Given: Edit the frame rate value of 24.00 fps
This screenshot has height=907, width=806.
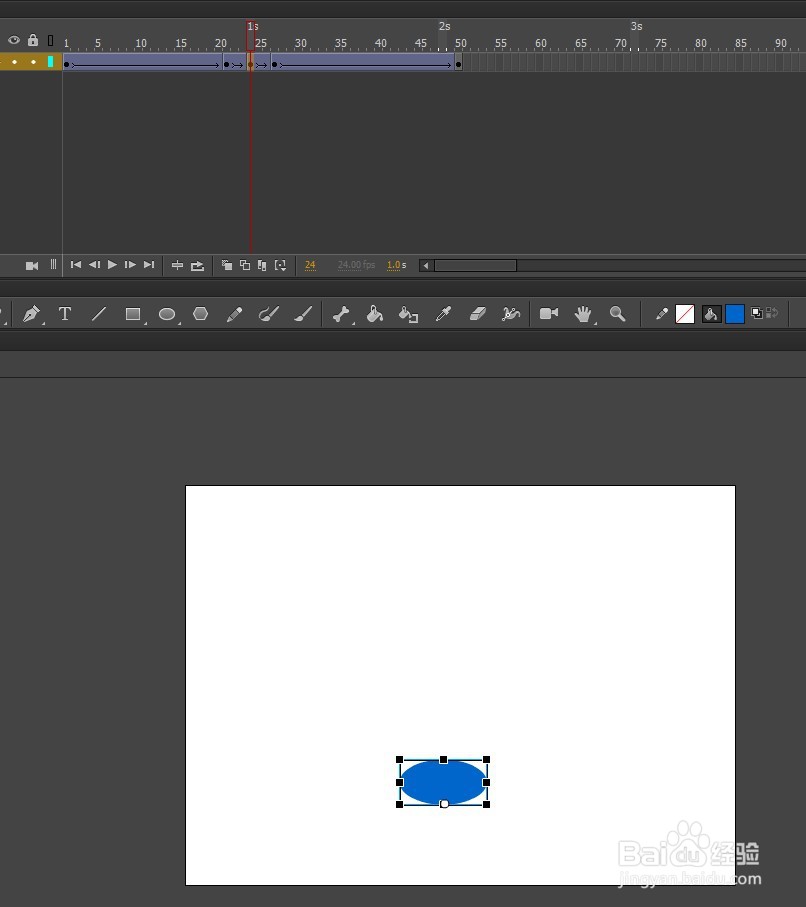Looking at the screenshot, I should (355, 265).
